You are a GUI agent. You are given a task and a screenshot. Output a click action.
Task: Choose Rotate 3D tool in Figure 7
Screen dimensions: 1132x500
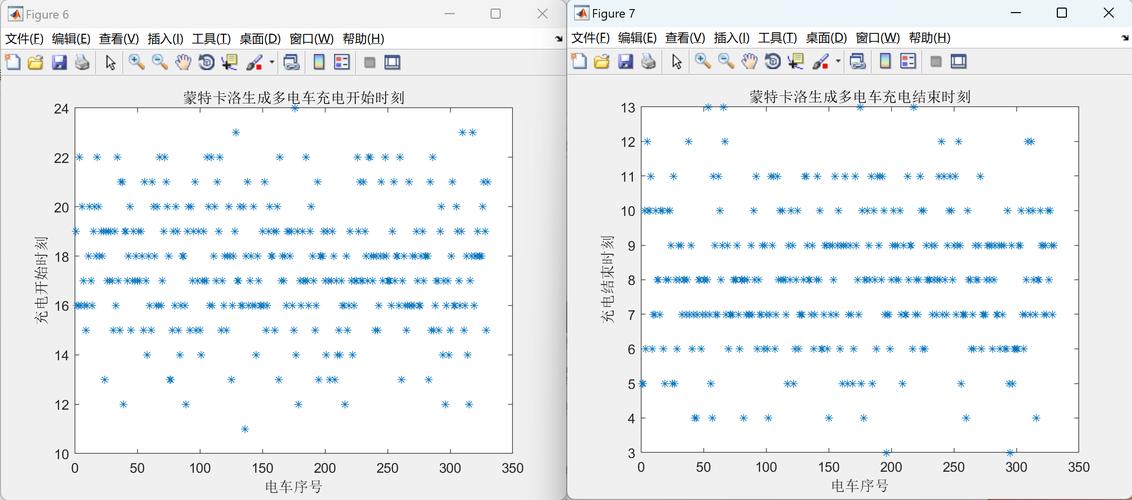(772, 62)
